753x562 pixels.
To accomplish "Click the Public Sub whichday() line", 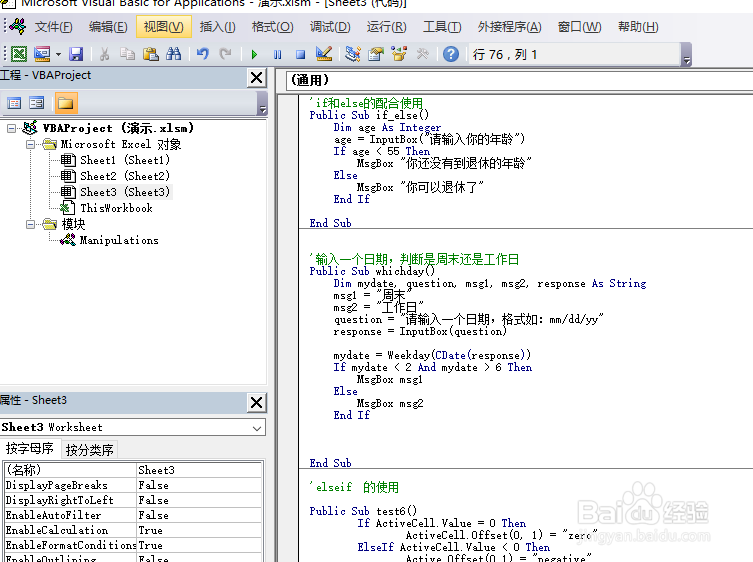I will click(x=372, y=271).
